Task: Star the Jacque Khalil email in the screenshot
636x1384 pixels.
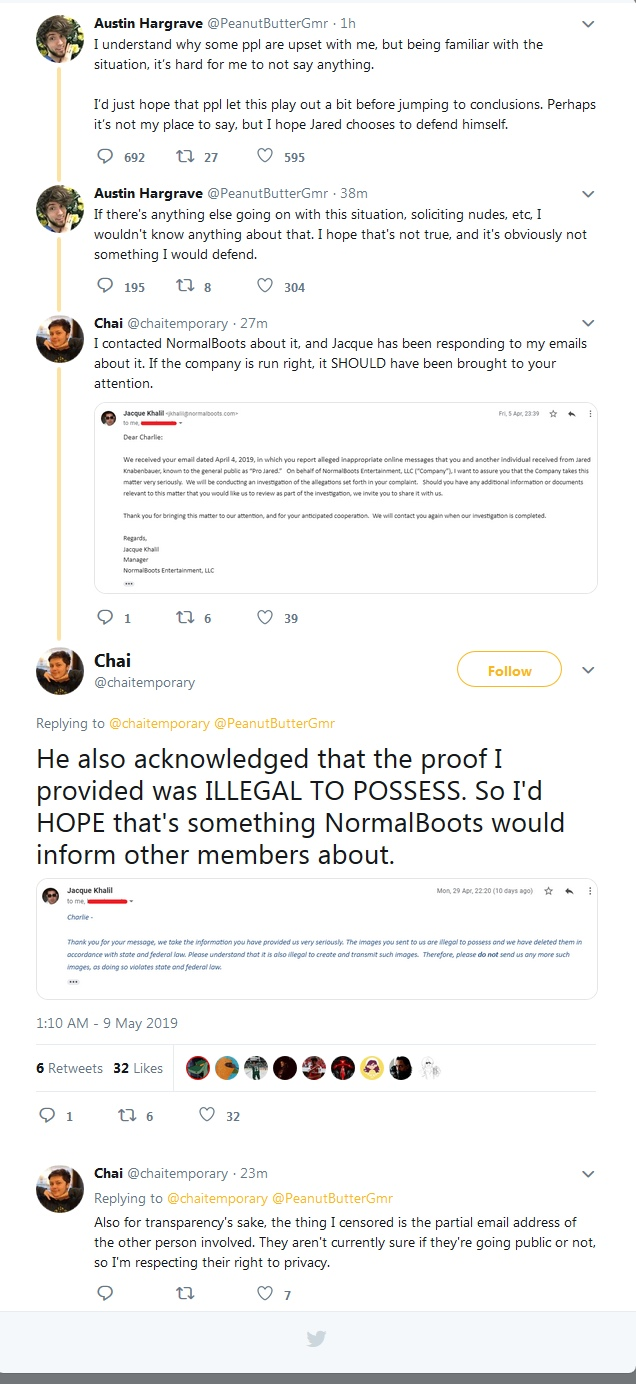Action: click(x=551, y=413)
